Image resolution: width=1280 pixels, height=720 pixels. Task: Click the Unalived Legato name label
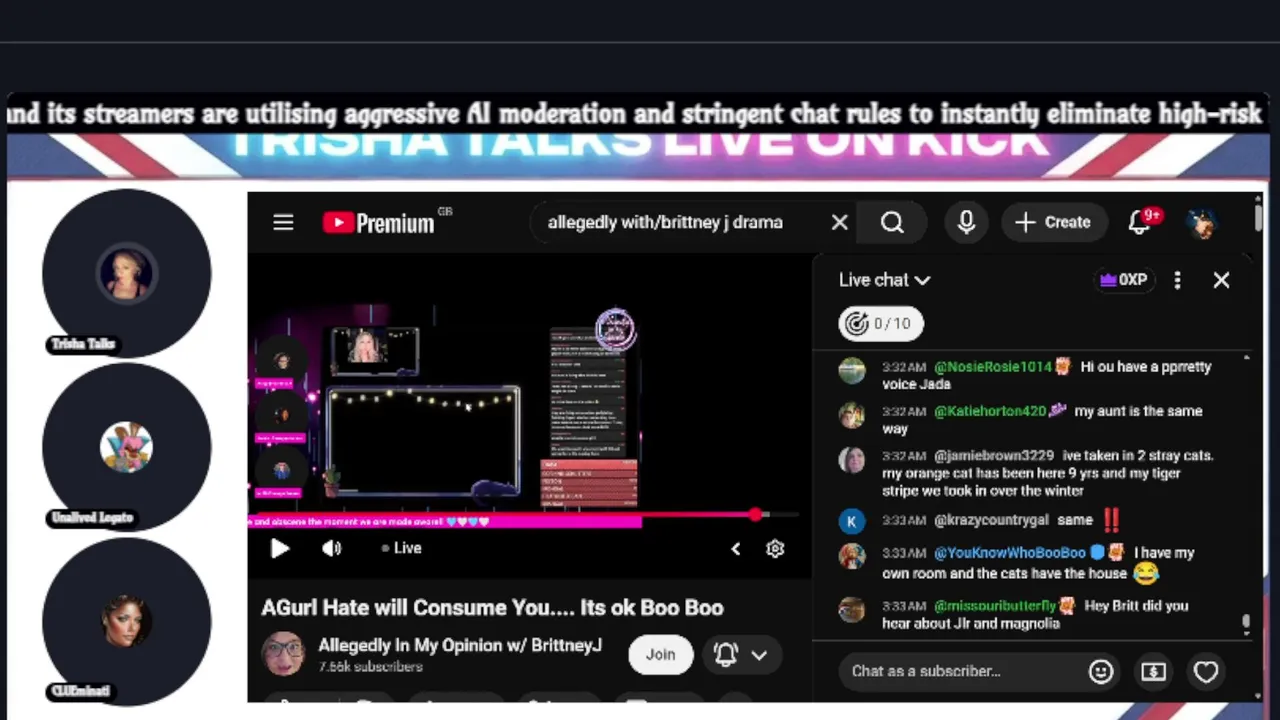91,517
